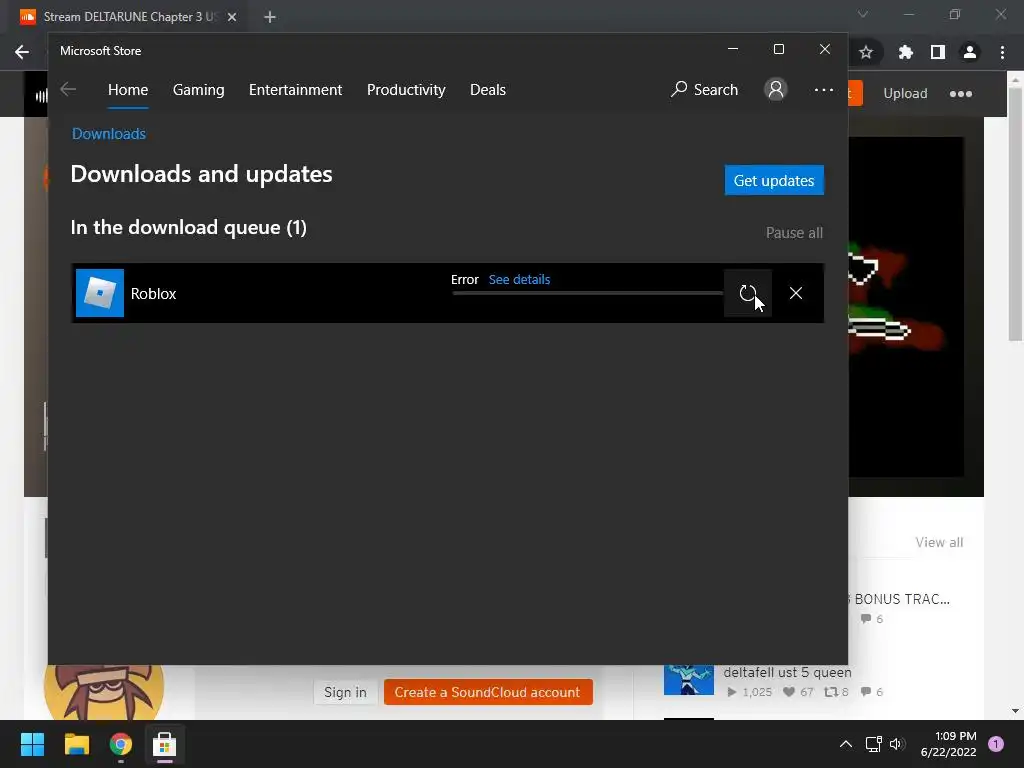The width and height of the screenshot is (1024, 768).
Task: Switch to the Home tab
Action: (128, 89)
